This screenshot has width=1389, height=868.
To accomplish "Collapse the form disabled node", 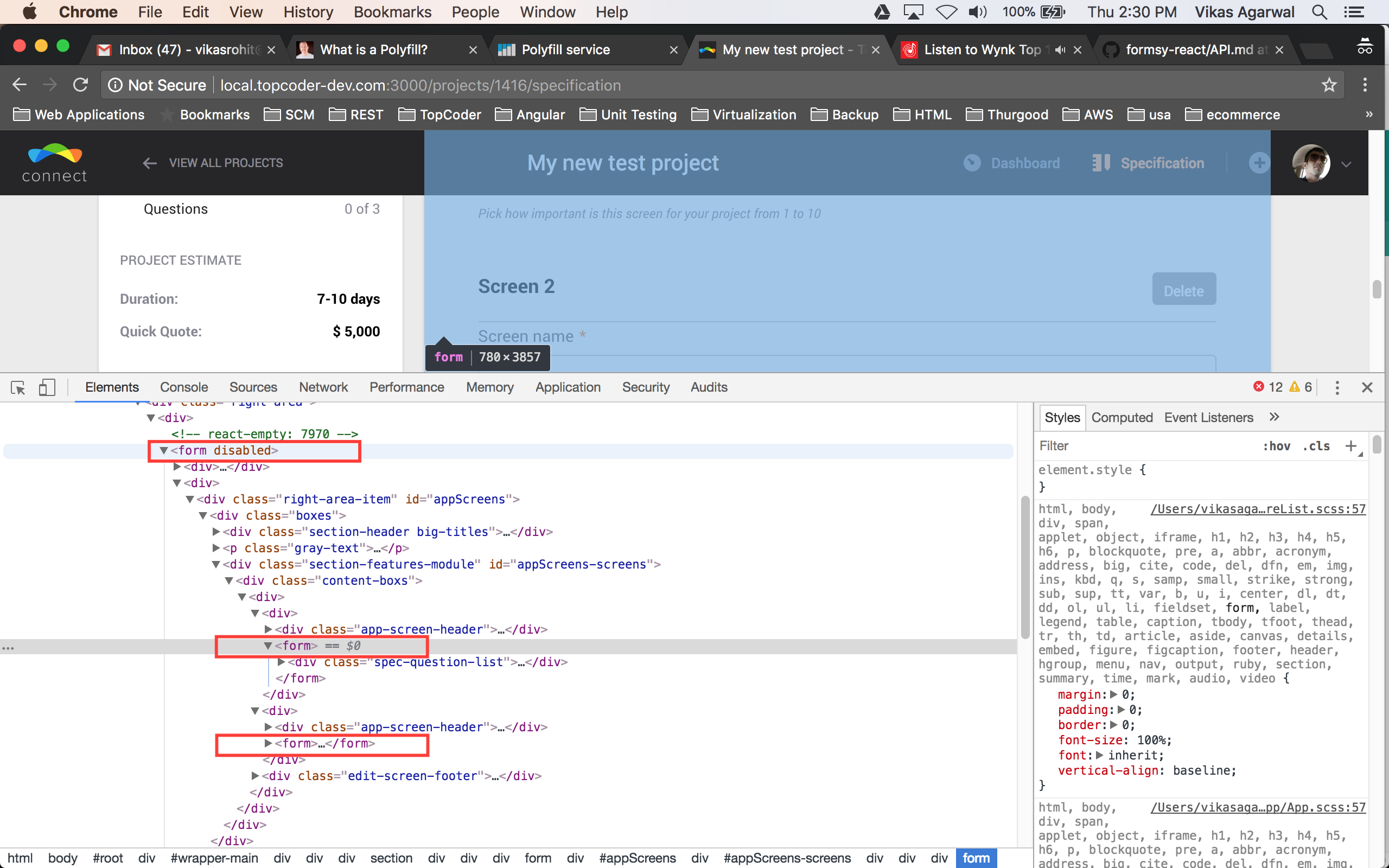I will (163, 451).
